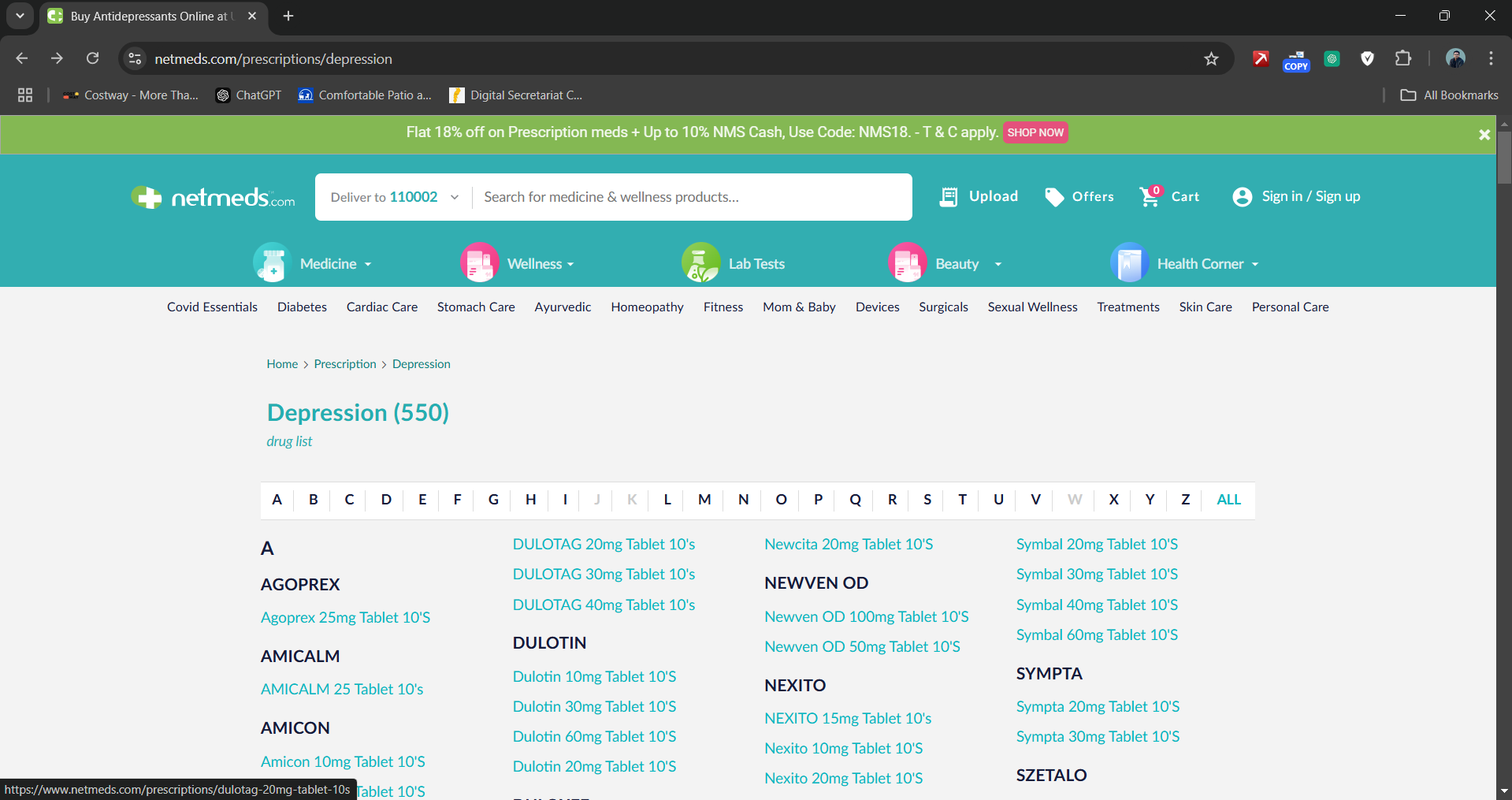Screen dimensions: 1512x800
Task: Open the Homeopathy category
Action: coord(647,307)
